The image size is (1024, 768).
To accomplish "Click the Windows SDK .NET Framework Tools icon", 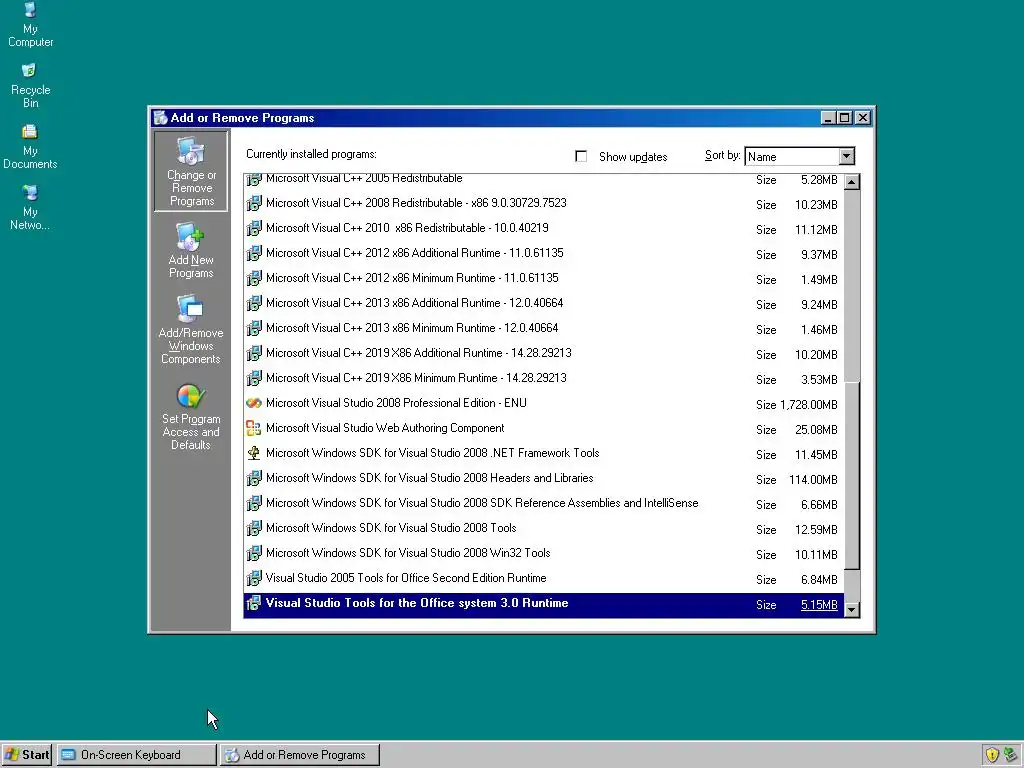I will click(254, 453).
